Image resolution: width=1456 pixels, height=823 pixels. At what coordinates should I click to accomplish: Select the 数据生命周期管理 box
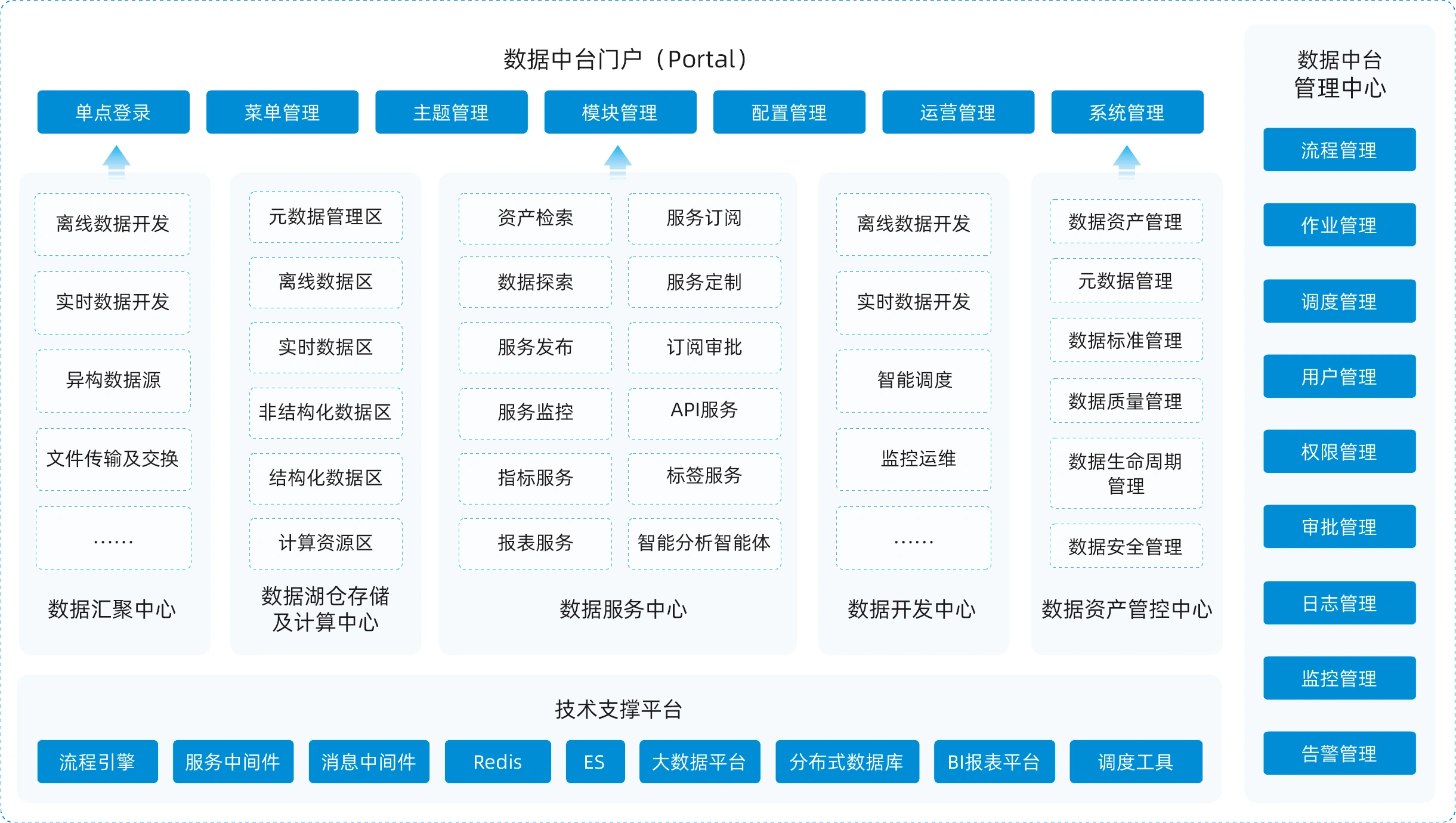1126,474
